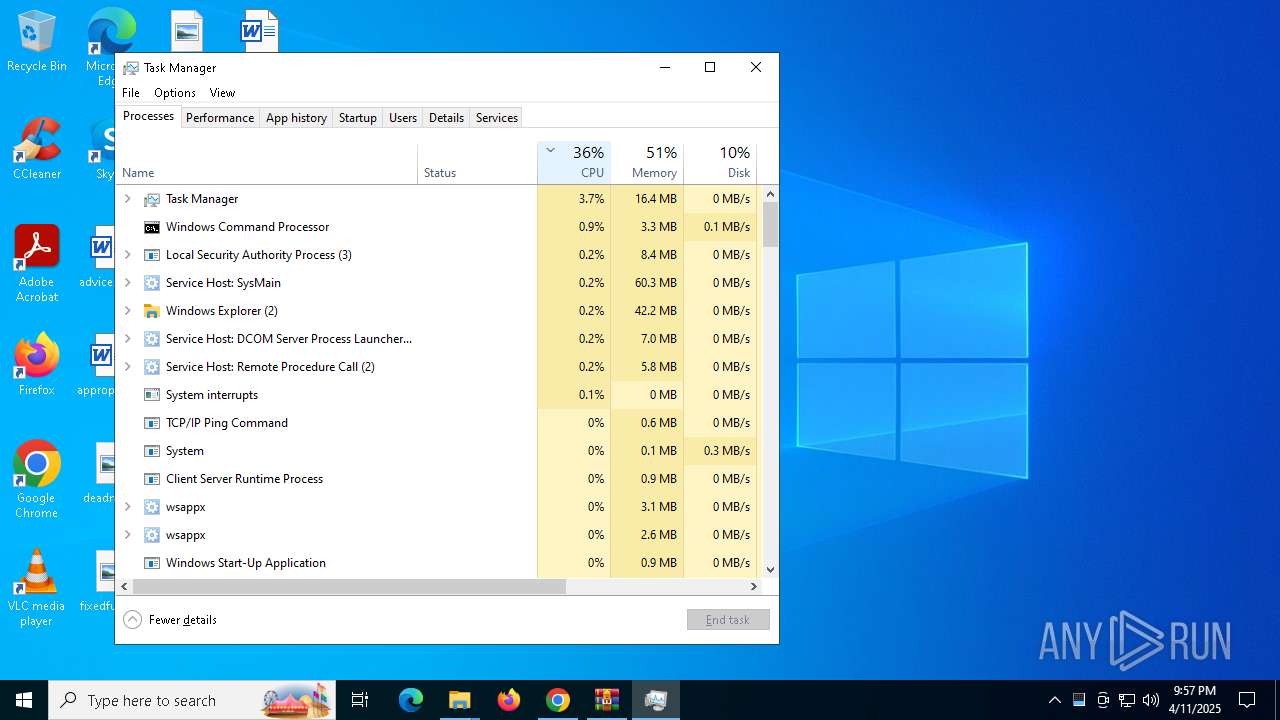
Task: Click the Remote Procedure Call service icon
Action: tap(152, 367)
